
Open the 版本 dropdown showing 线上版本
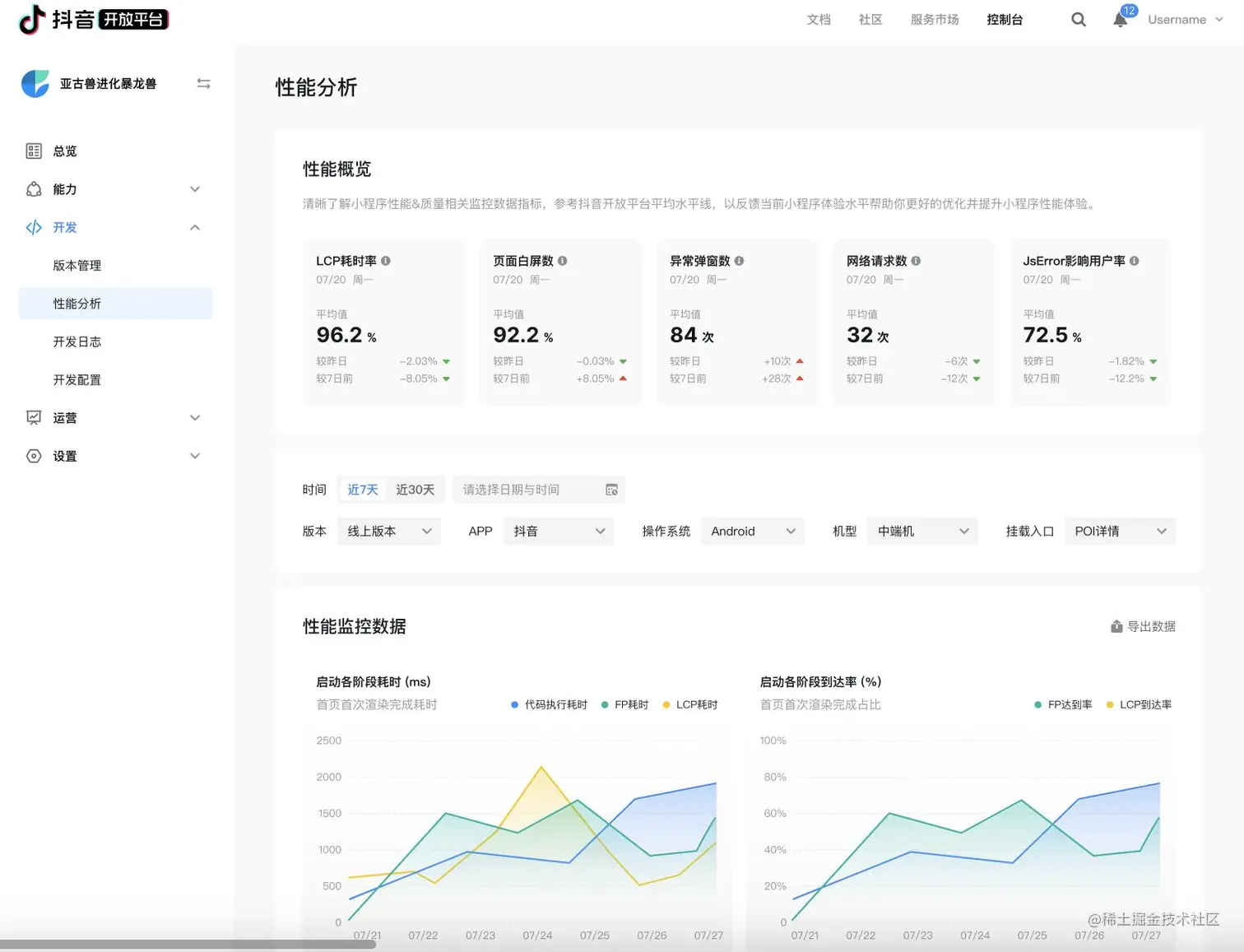[x=389, y=532]
